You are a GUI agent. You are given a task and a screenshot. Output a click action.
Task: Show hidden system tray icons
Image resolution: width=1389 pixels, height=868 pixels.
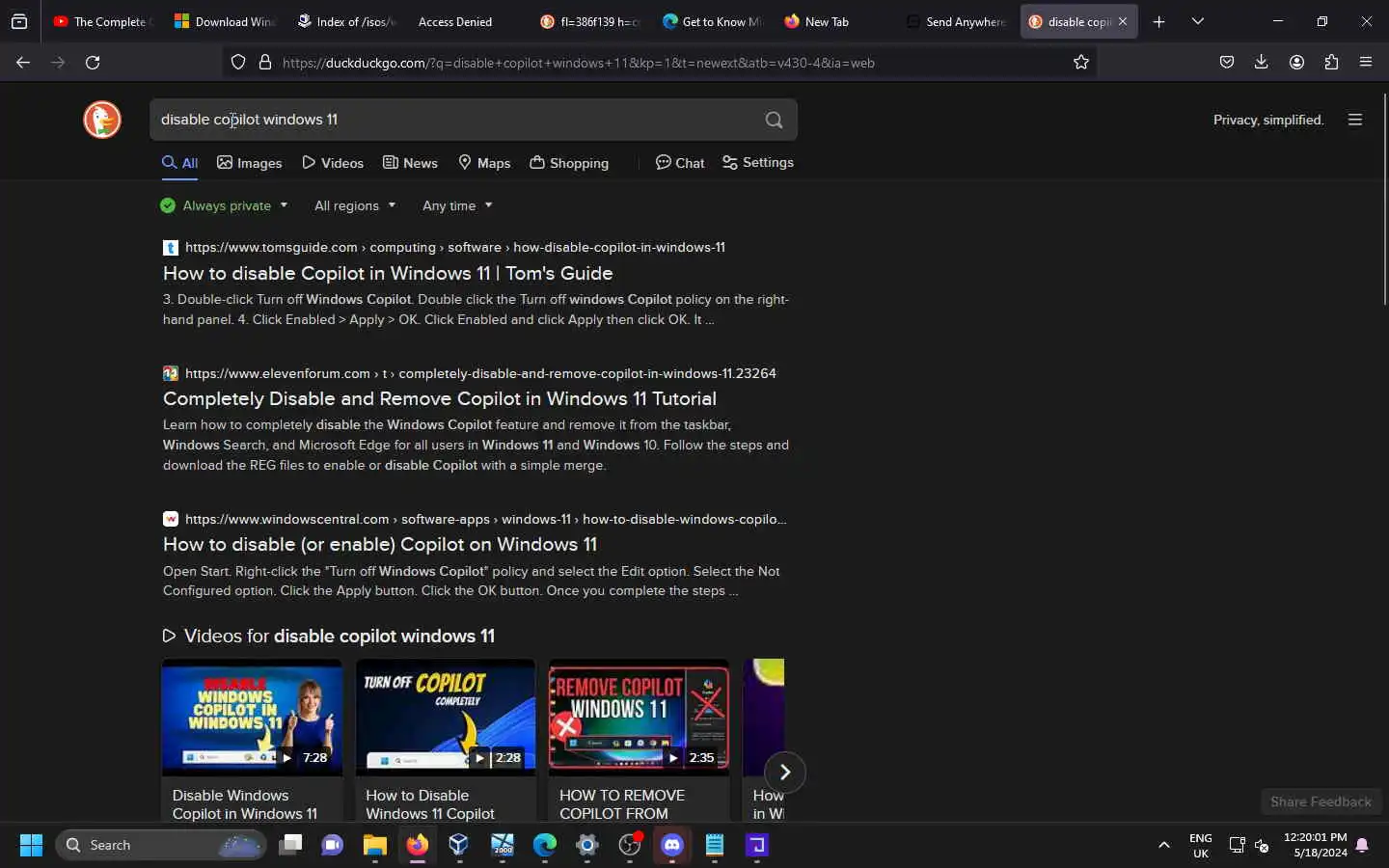point(1164,845)
